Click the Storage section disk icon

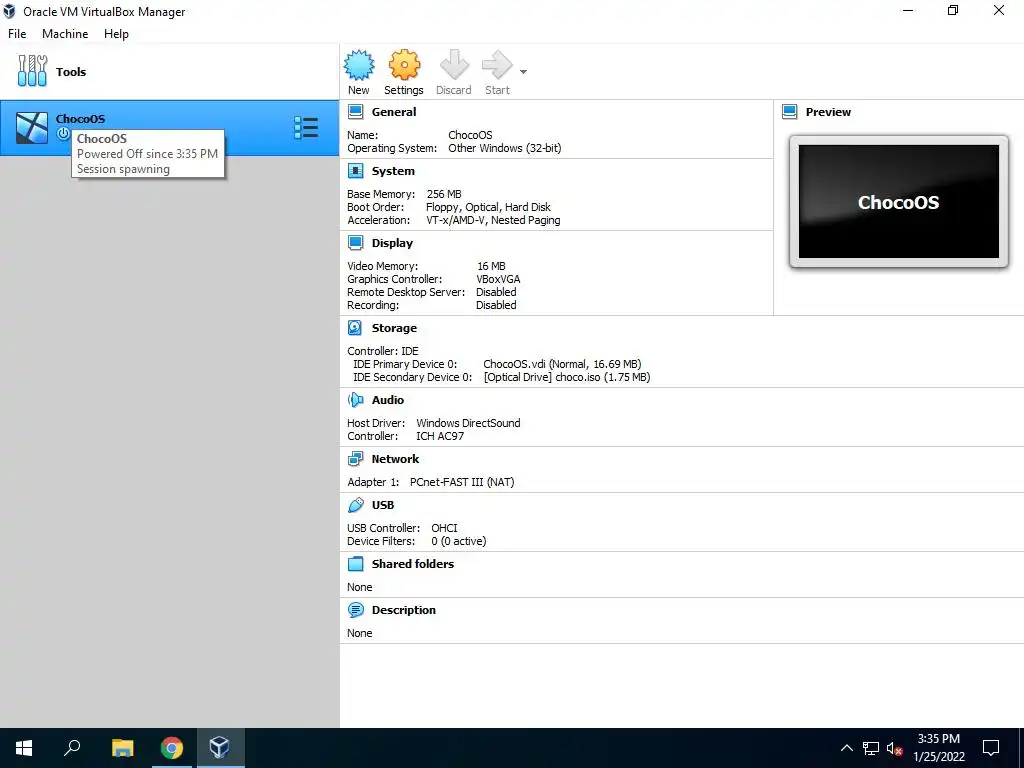355,328
